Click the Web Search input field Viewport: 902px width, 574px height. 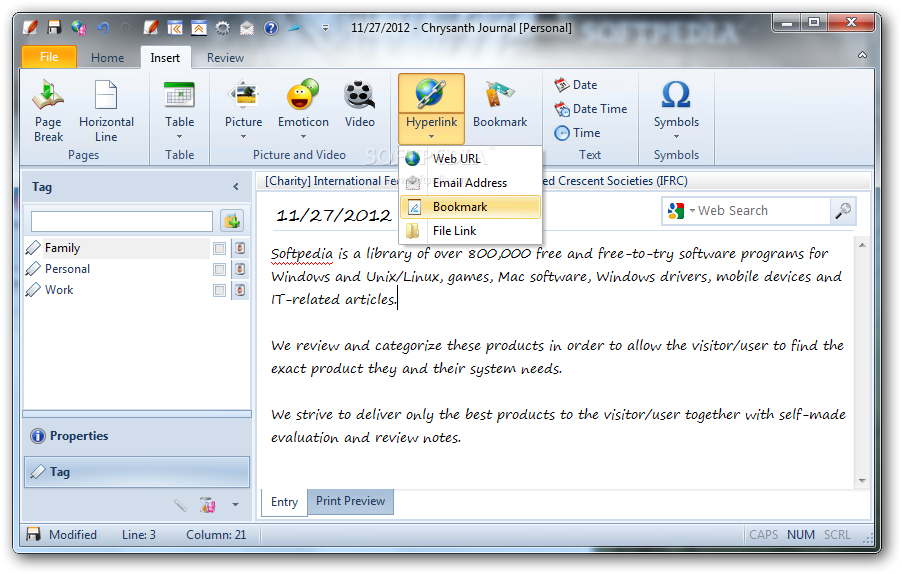(760, 211)
